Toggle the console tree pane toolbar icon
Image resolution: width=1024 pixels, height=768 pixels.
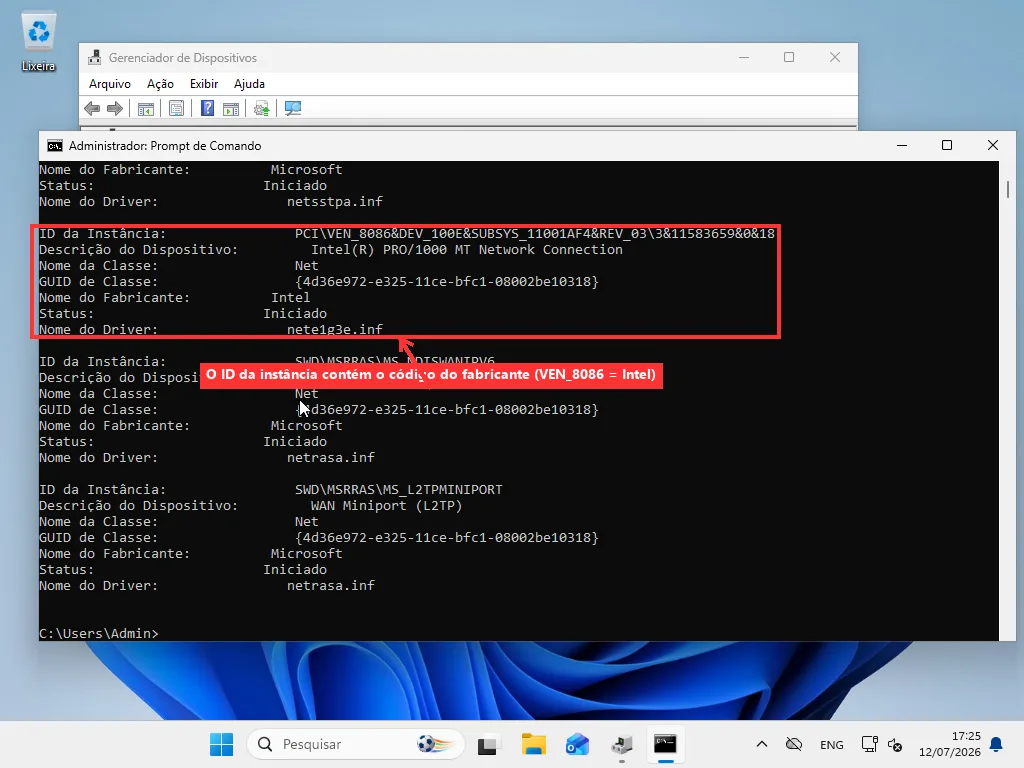pos(146,108)
